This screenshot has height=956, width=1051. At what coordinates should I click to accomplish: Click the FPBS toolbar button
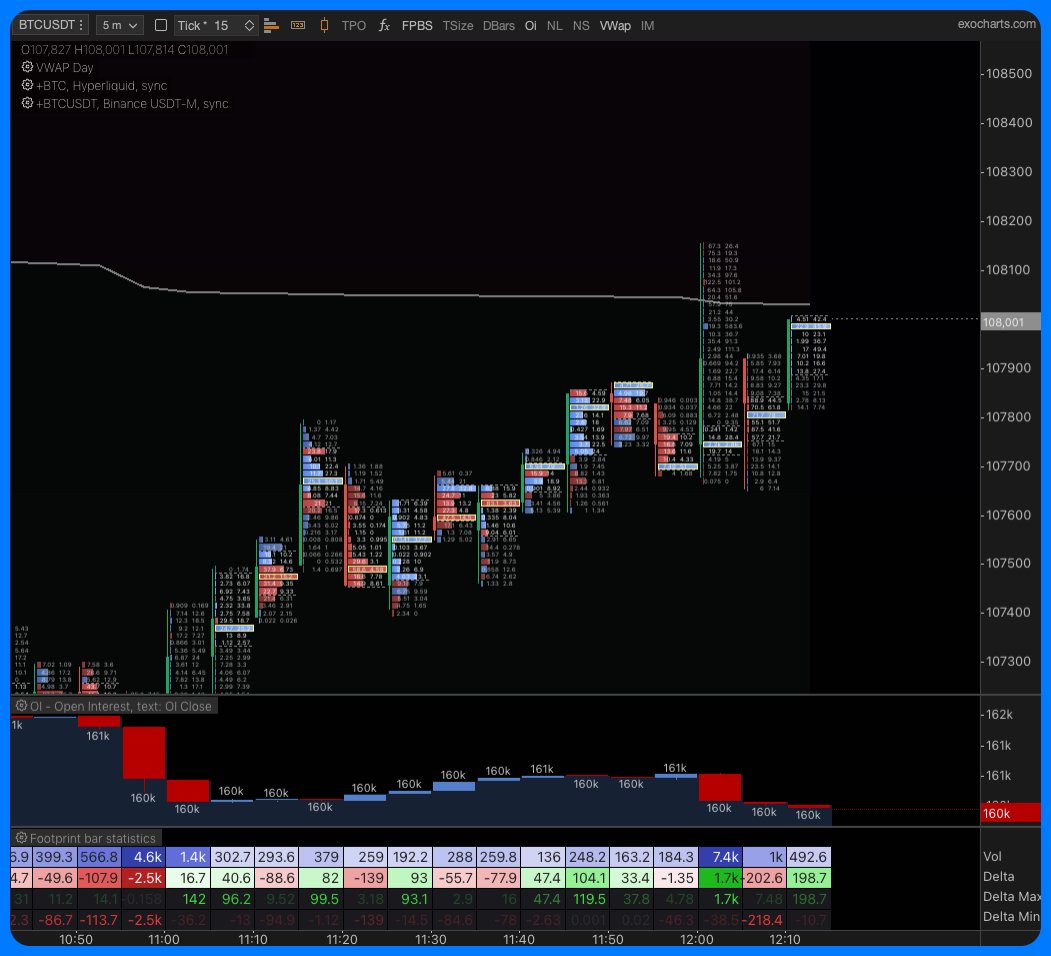pos(417,26)
